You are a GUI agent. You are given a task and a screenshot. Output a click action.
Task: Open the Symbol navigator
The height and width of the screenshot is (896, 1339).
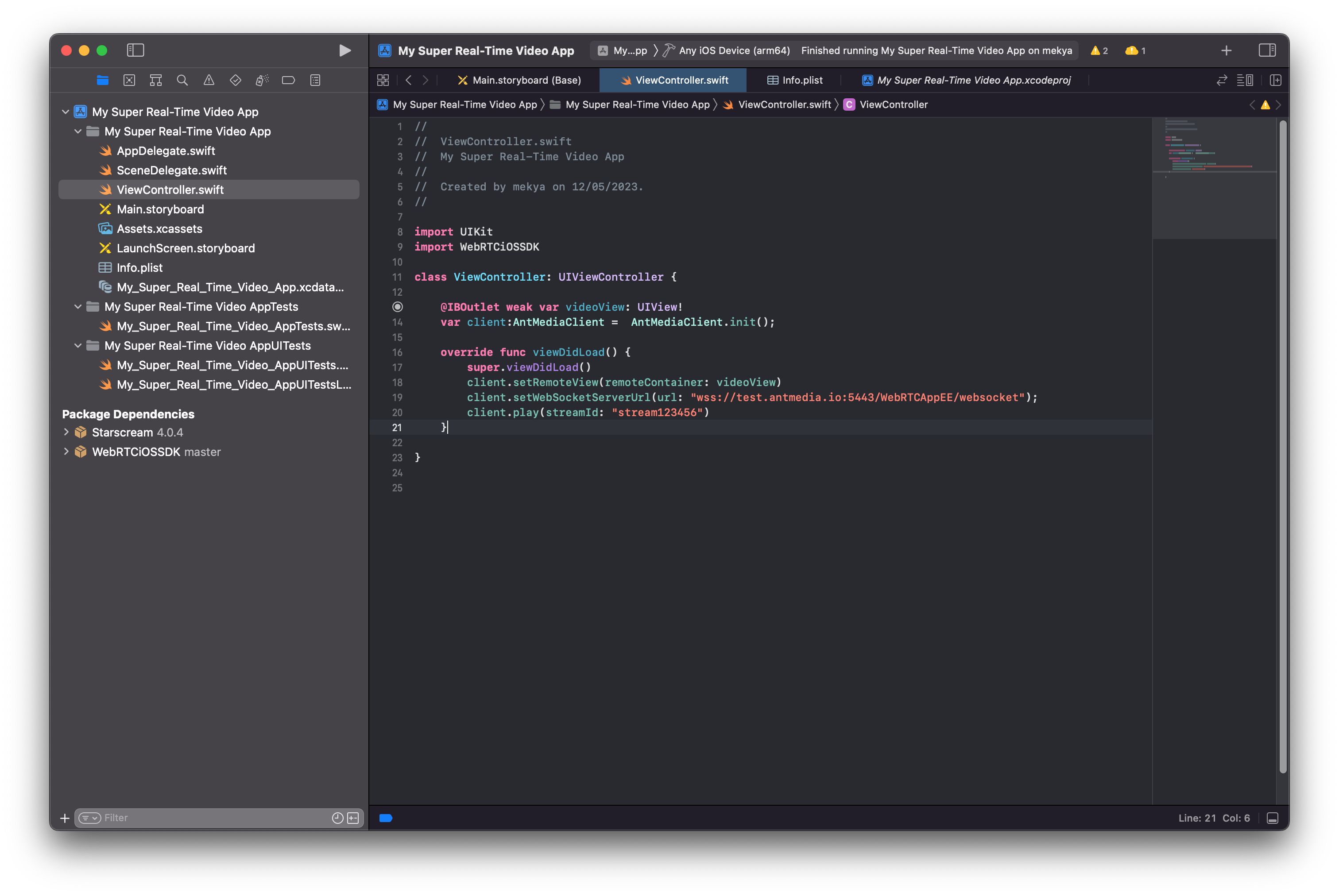point(155,80)
